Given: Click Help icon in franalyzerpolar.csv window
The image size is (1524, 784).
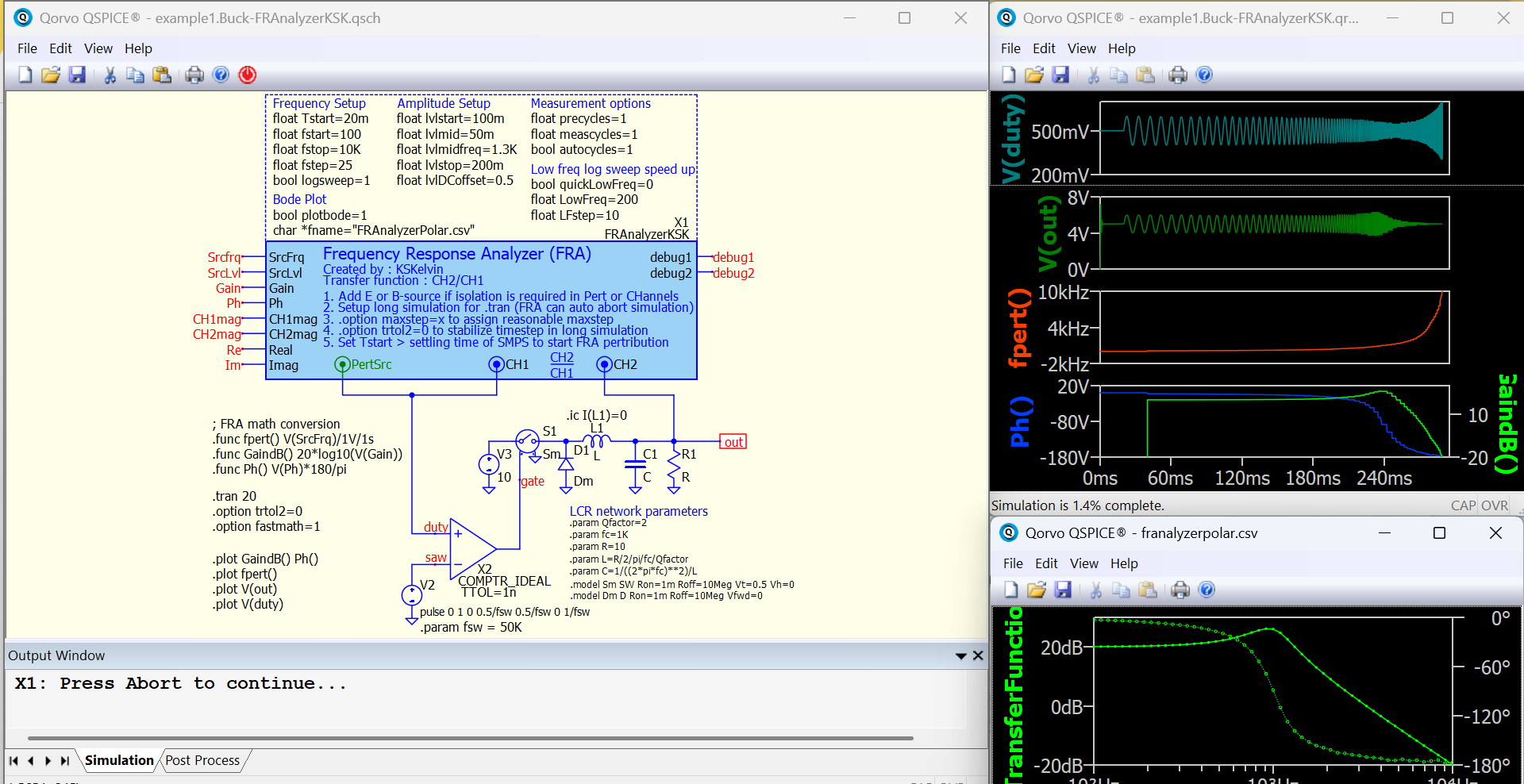Looking at the screenshot, I should [1207, 590].
